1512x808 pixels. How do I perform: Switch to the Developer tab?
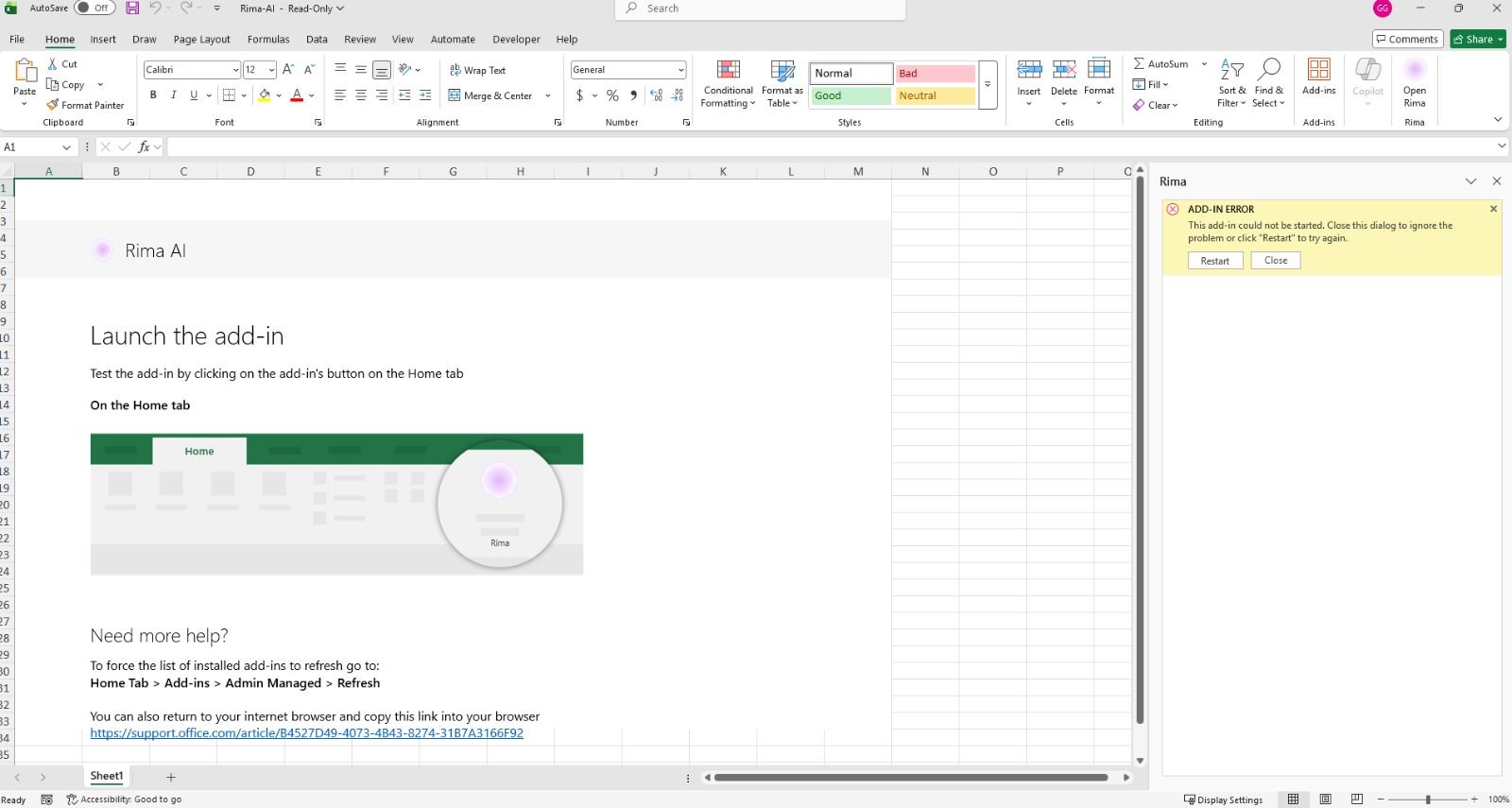click(x=517, y=40)
